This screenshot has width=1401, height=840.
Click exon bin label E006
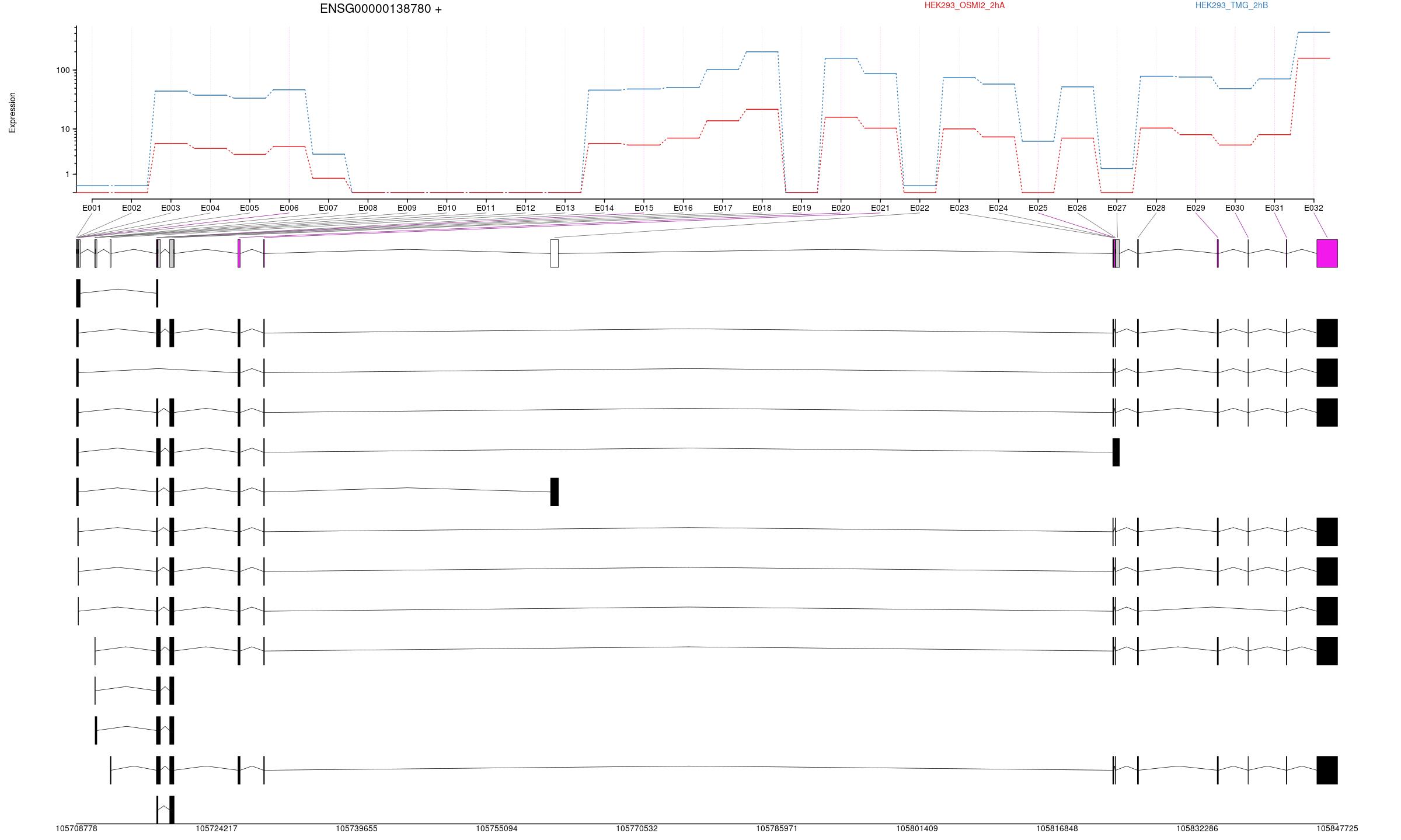point(289,208)
